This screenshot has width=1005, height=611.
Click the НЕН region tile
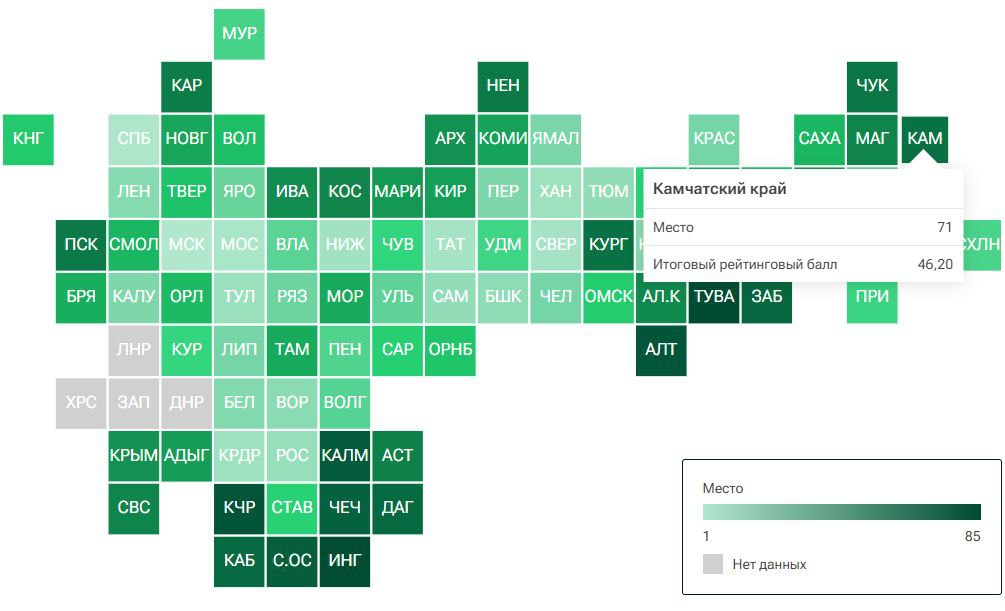pyautogui.click(x=503, y=86)
